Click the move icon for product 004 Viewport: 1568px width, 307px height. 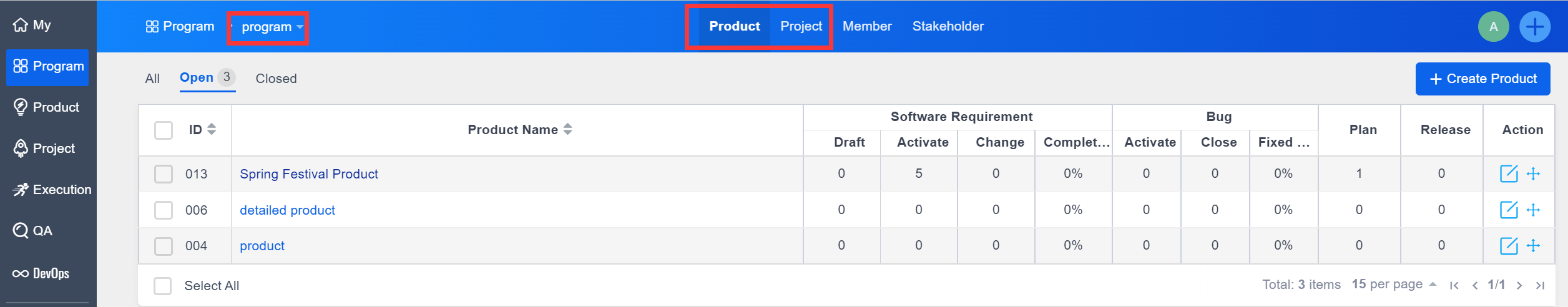[x=1533, y=246]
